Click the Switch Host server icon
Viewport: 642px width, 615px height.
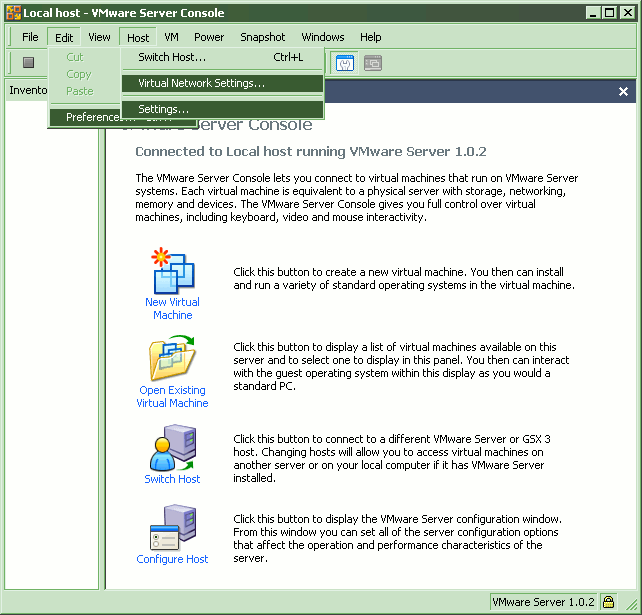(173, 448)
